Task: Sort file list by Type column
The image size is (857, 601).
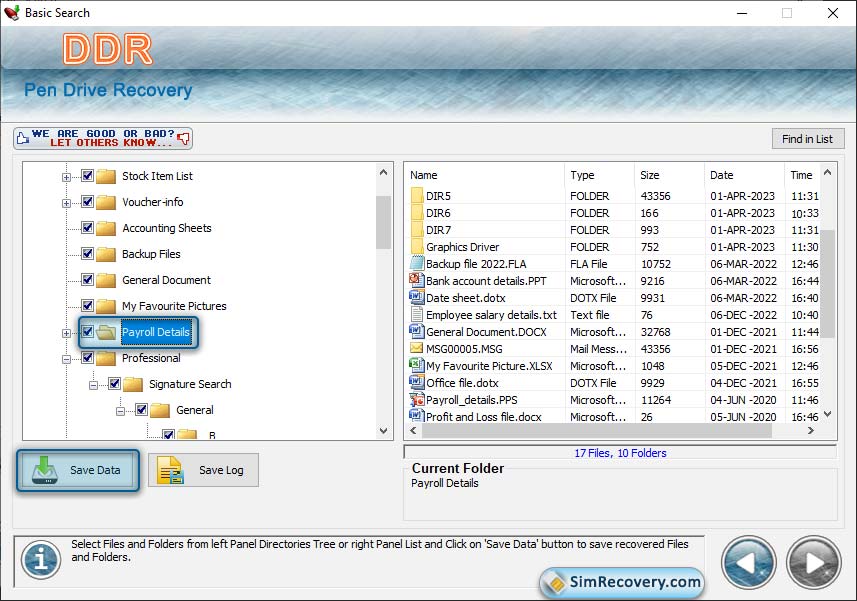Action: (x=600, y=175)
